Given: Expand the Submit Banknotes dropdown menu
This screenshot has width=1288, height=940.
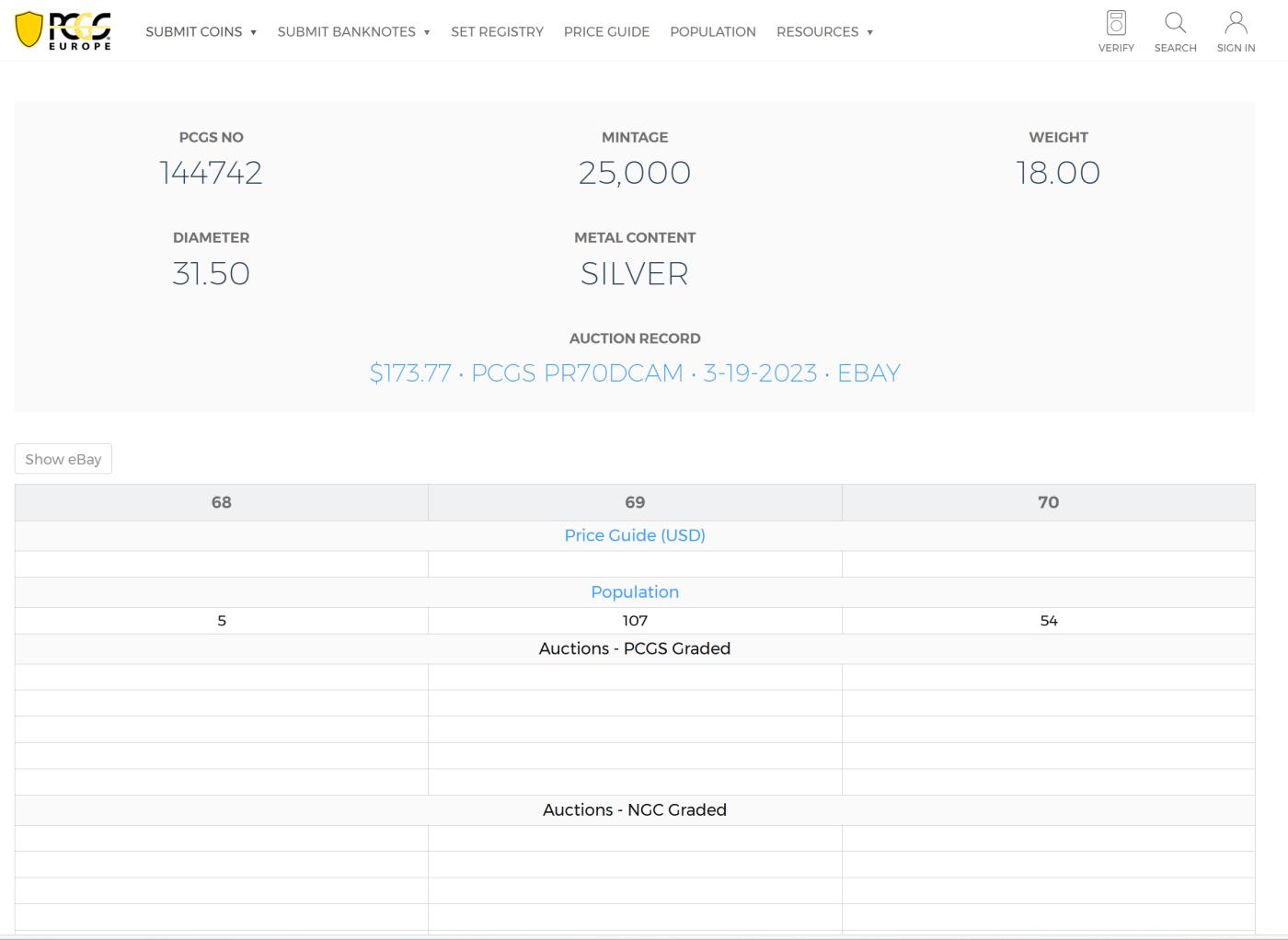Looking at the screenshot, I should pos(353,32).
